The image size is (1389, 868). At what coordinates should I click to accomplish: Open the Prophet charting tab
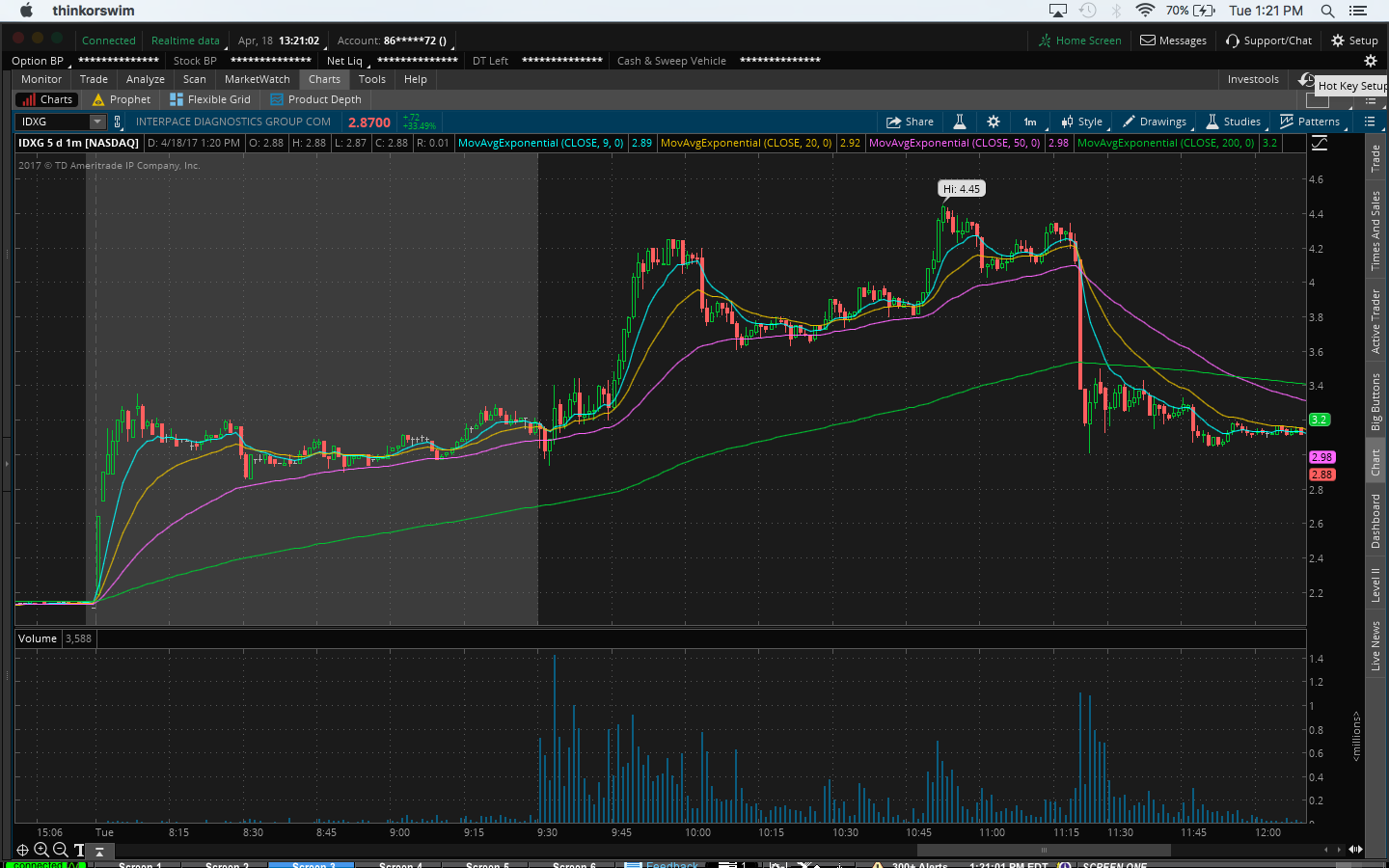(122, 99)
